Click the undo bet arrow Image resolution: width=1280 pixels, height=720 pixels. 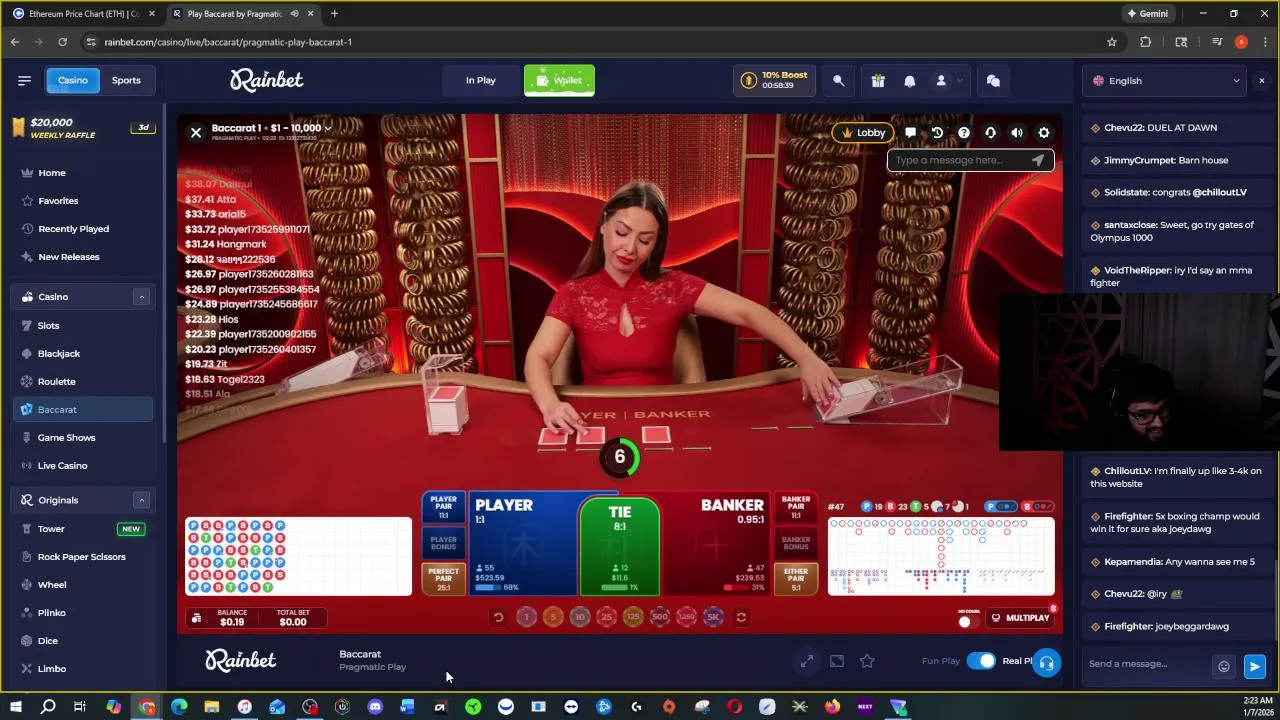498,618
